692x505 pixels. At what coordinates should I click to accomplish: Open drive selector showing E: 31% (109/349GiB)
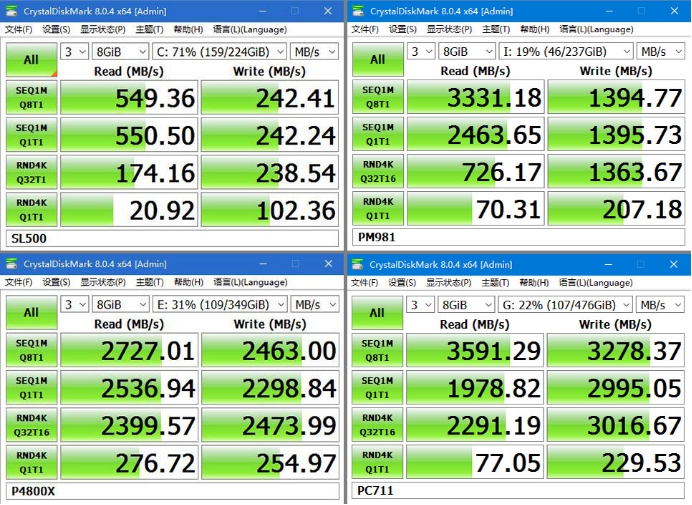pyautogui.click(x=220, y=304)
